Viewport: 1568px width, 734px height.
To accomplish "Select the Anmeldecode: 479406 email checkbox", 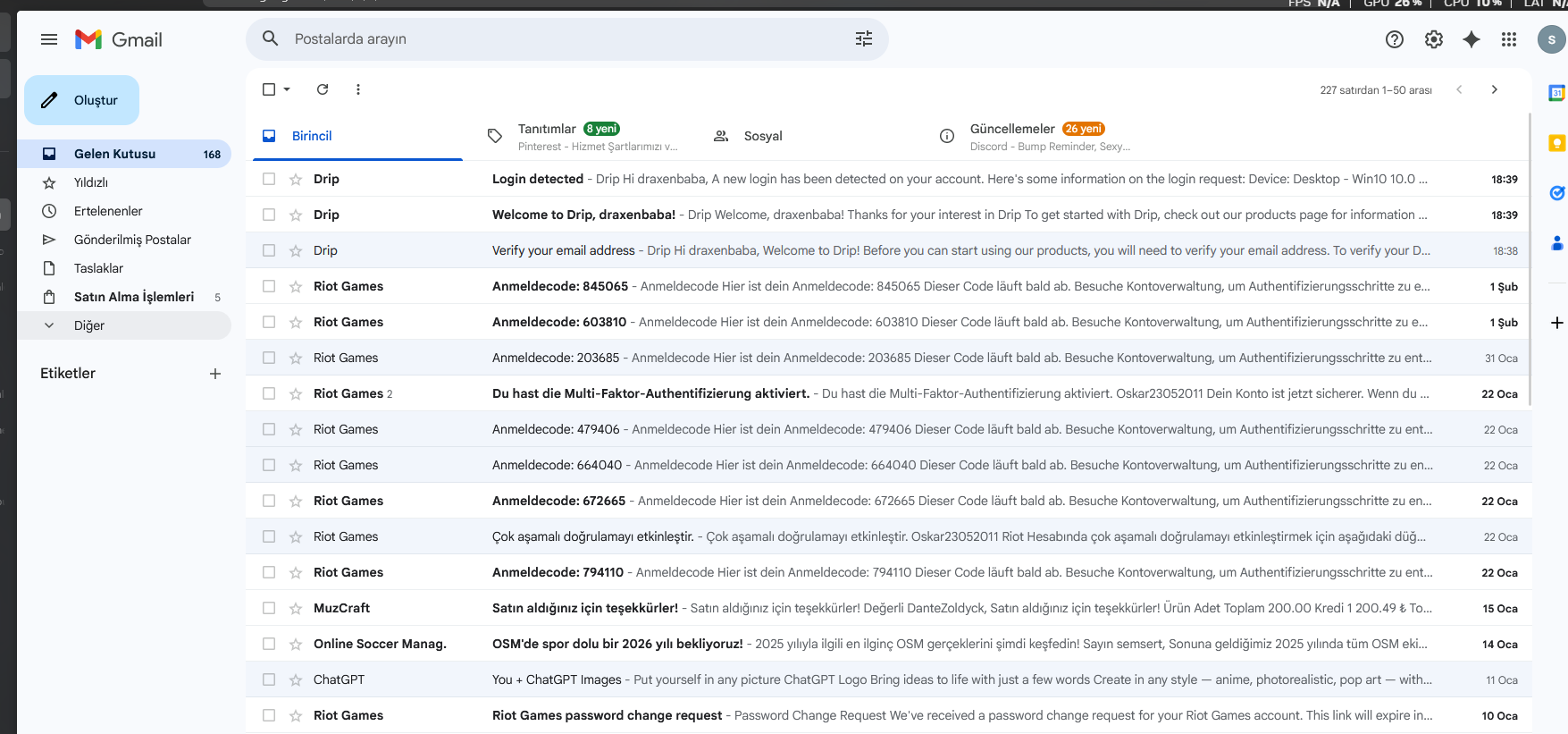I will [x=269, y=429].
